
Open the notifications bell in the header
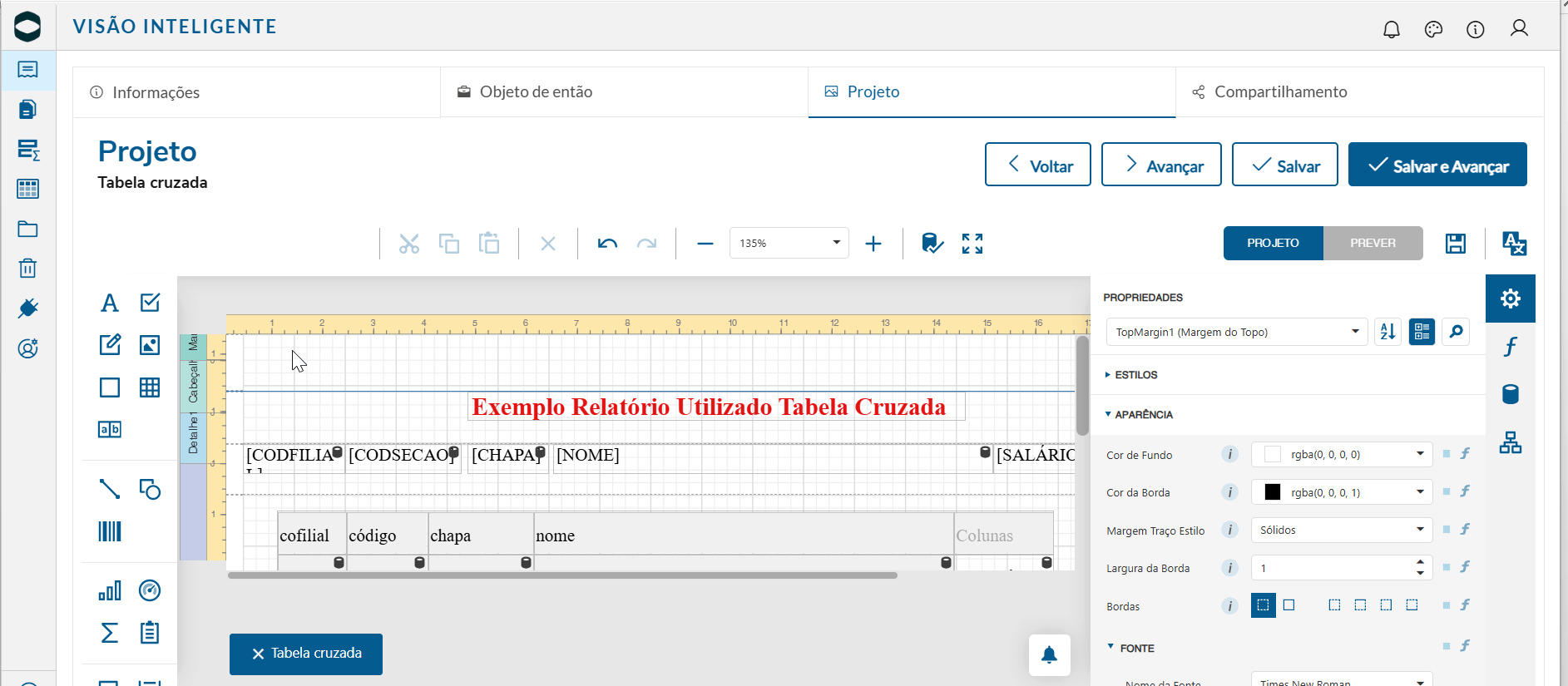click(x=1392, y=30)
